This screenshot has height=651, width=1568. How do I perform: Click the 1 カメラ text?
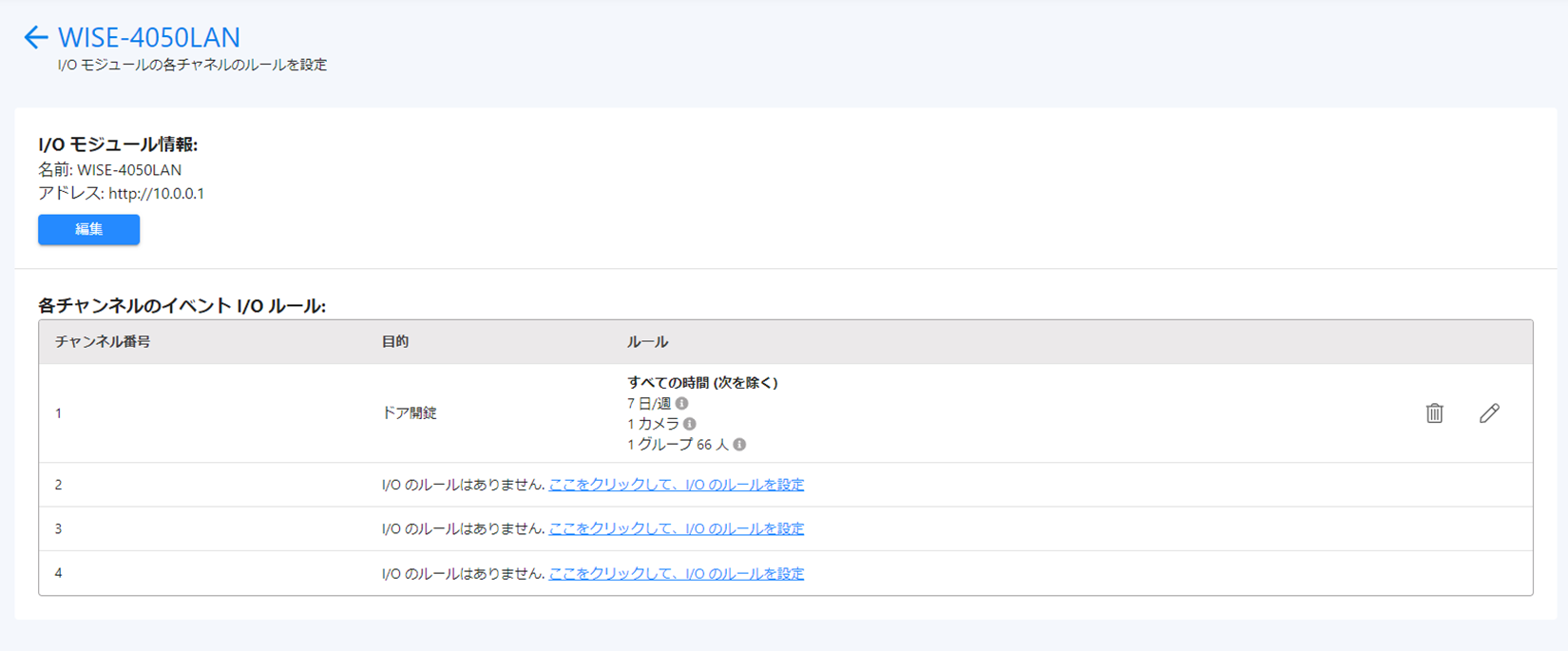(653, 424)
